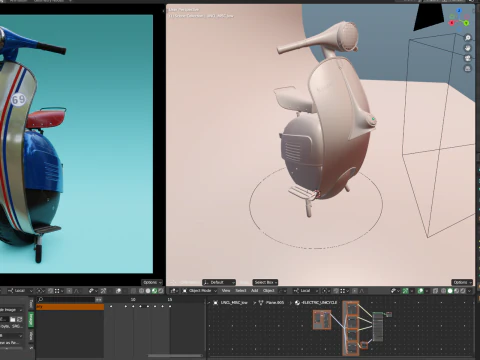Click the zoom viewport magnifier gizmo
This screenshot has width=480, height=360.
tap(468, 38)
